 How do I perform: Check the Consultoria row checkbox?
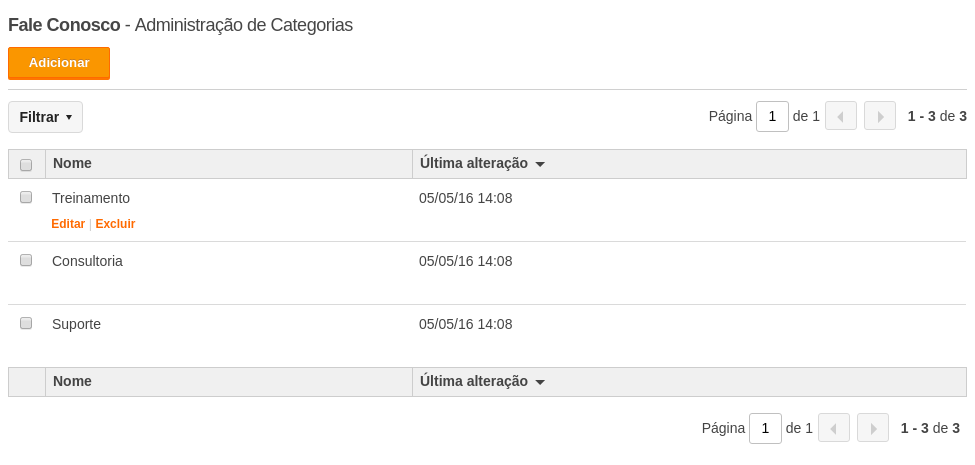point(26,260)
